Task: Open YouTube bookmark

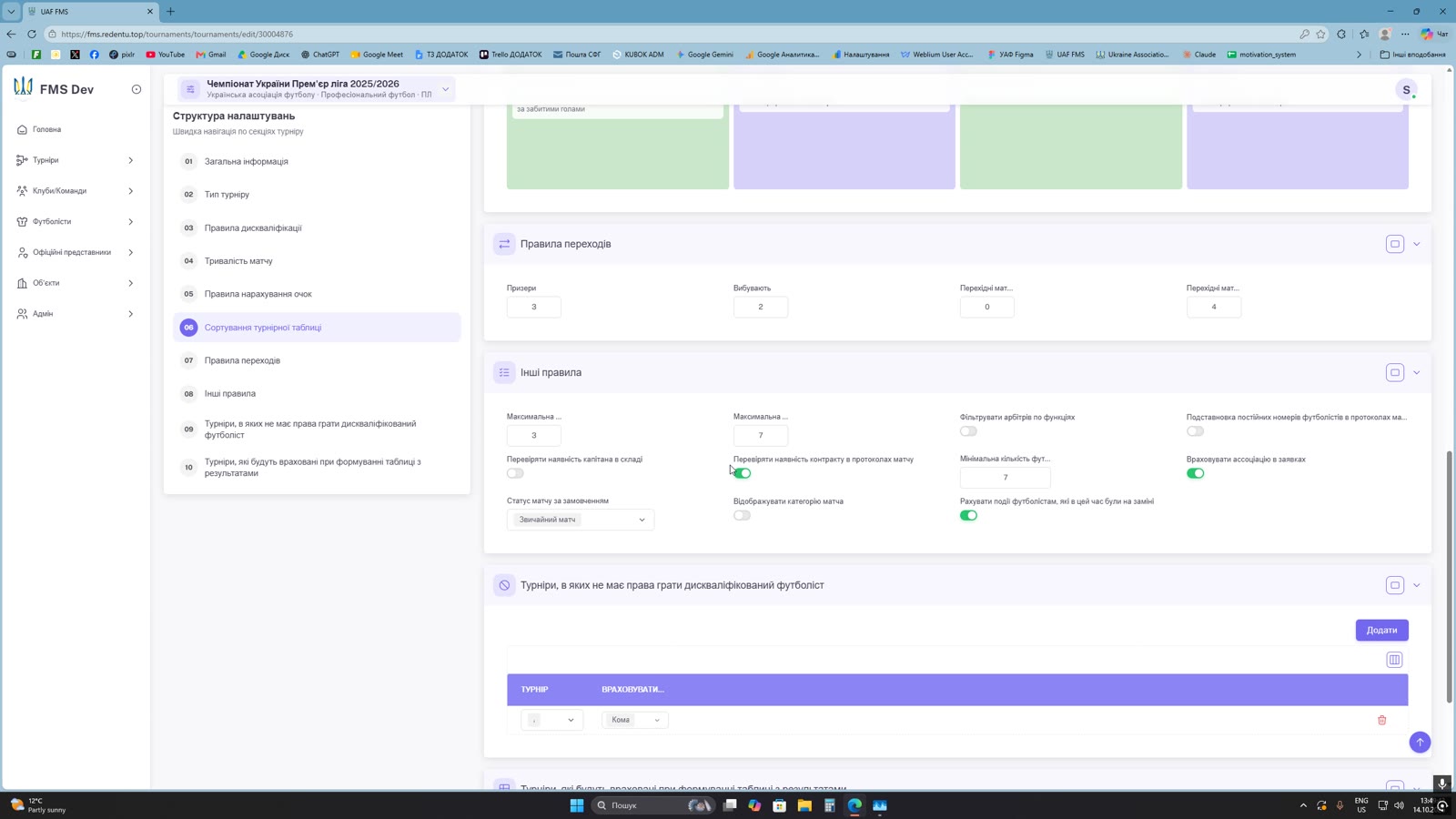Action: coord(165,55)
